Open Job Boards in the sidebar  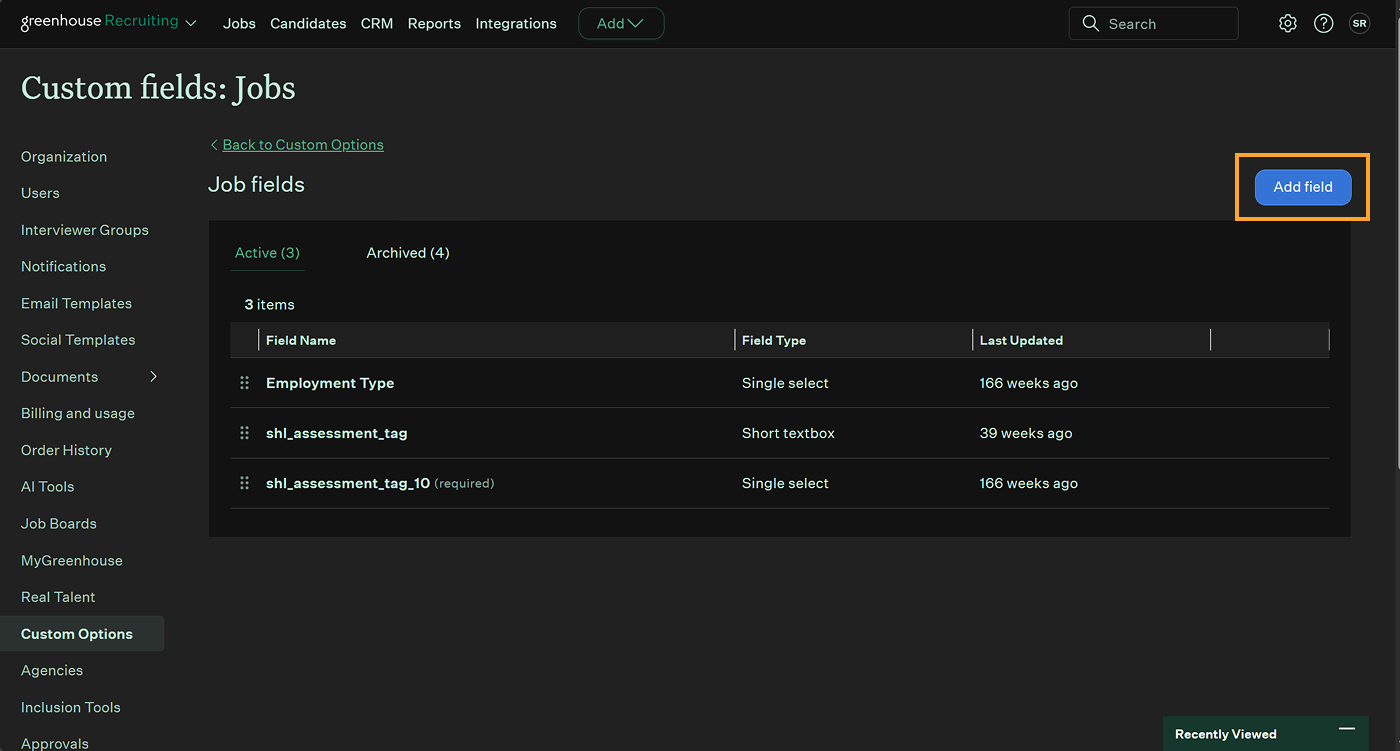click(59, 523)
